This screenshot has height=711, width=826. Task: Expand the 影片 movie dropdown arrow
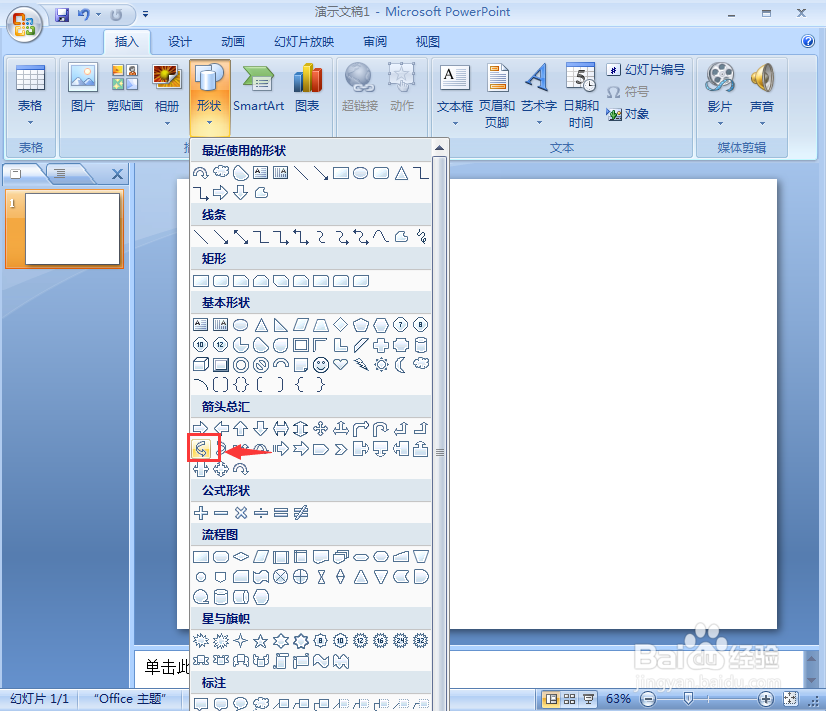[x=720, y=123]
